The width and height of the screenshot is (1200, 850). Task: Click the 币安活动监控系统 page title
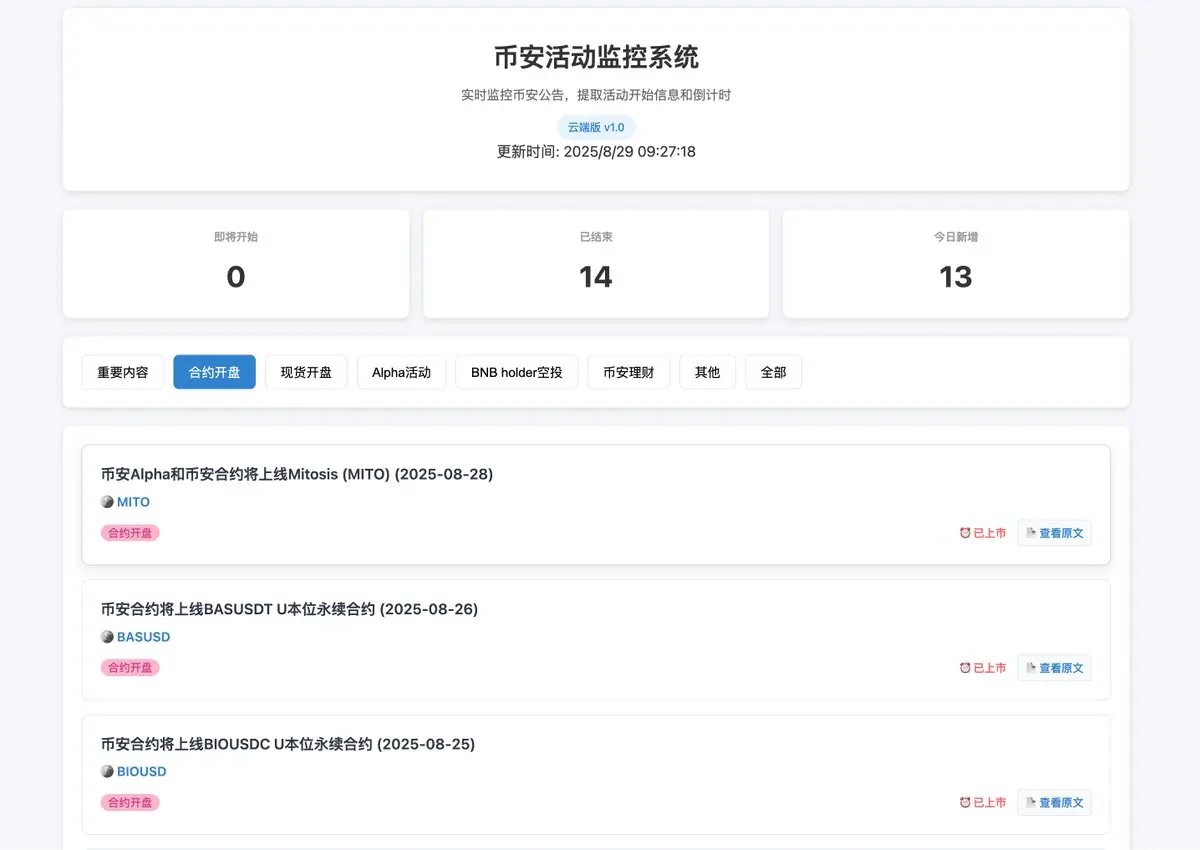596,57
